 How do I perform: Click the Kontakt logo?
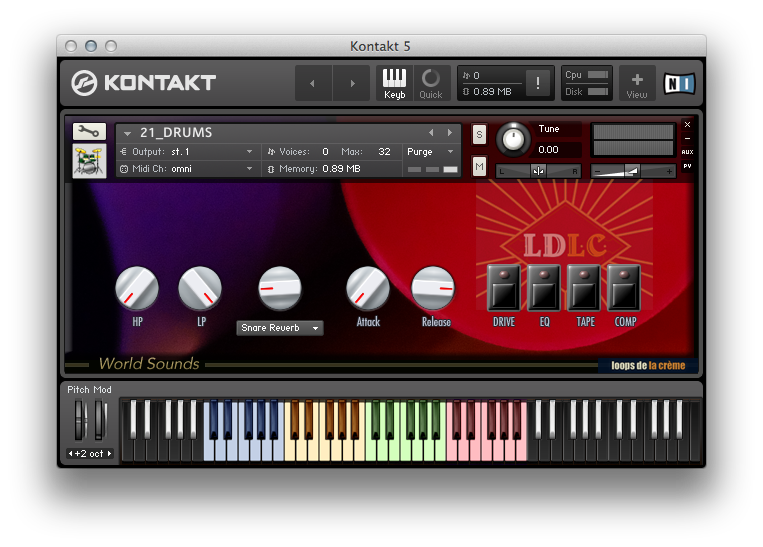point(143,83)
